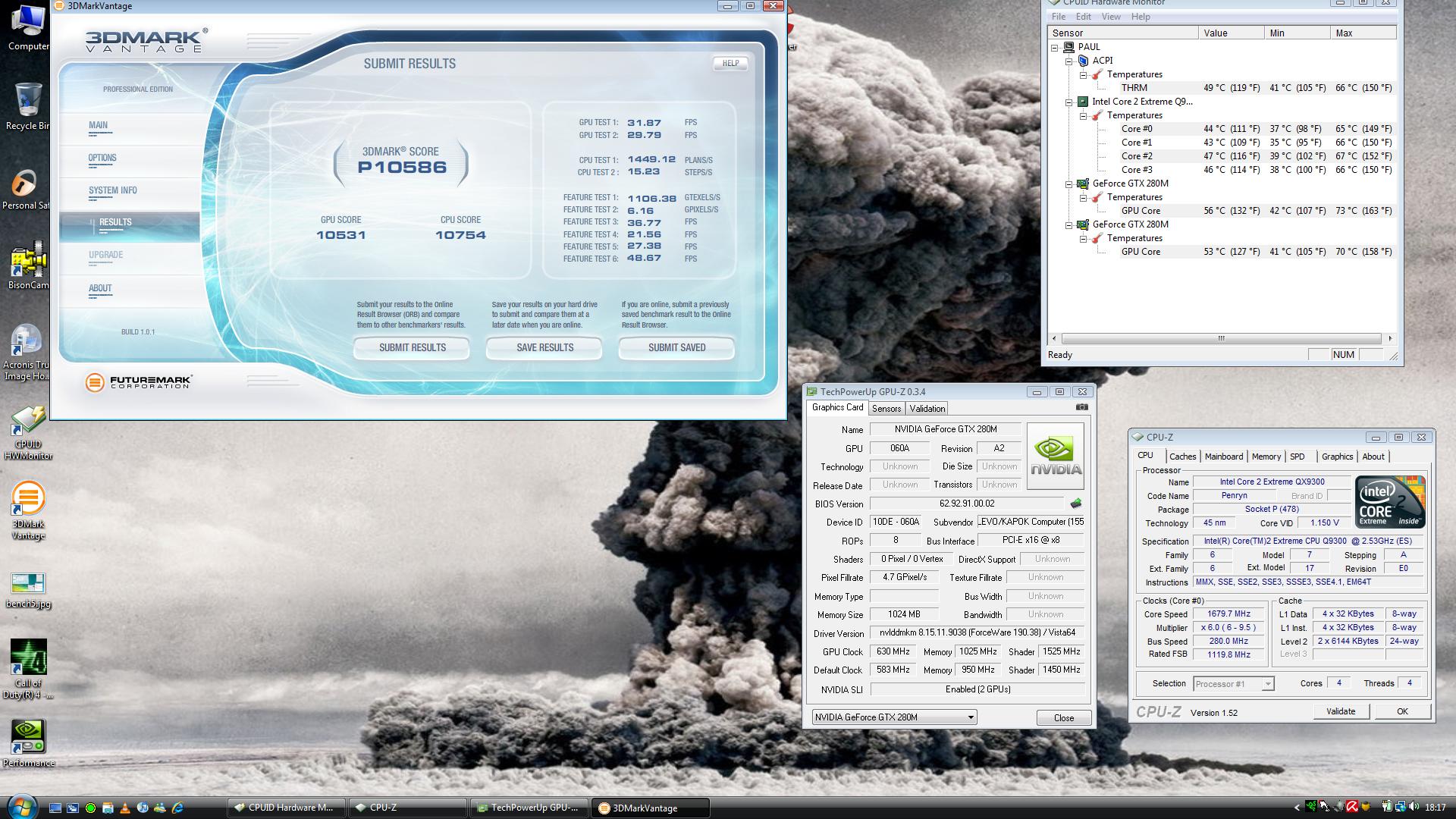This screenshot has width=1456, height=819.
Task: Click Switch between windows quick launch icon
Action: 73,808
